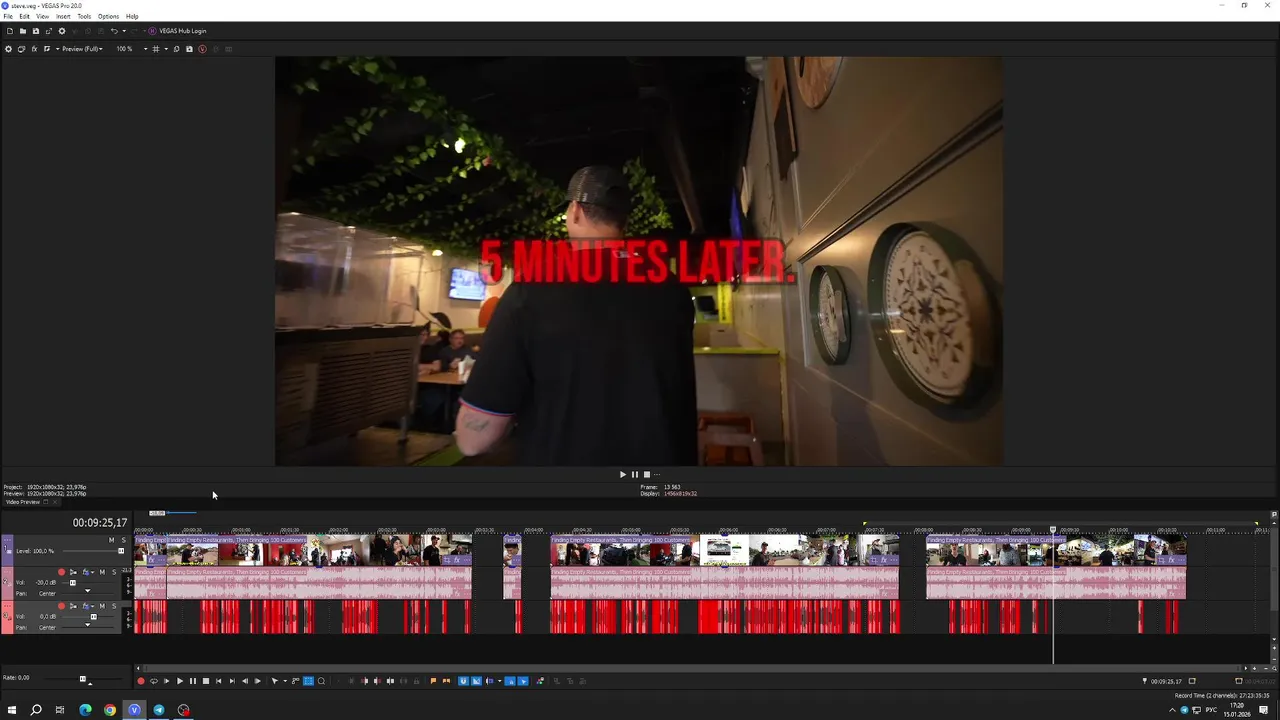Screen dimensions: 1280x720
Task: Click Play From Start in transport bar
Action: 167,681
